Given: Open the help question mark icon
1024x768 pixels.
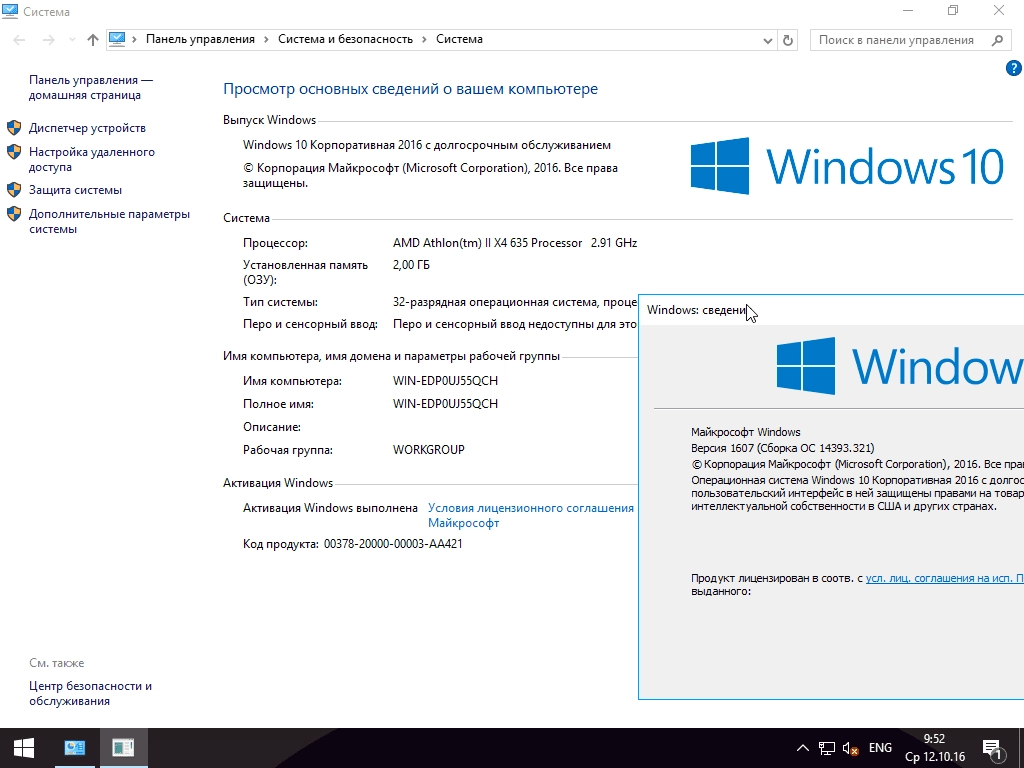Looking at the screenshot, I should pyautogui.click(x=1014, y=68).
